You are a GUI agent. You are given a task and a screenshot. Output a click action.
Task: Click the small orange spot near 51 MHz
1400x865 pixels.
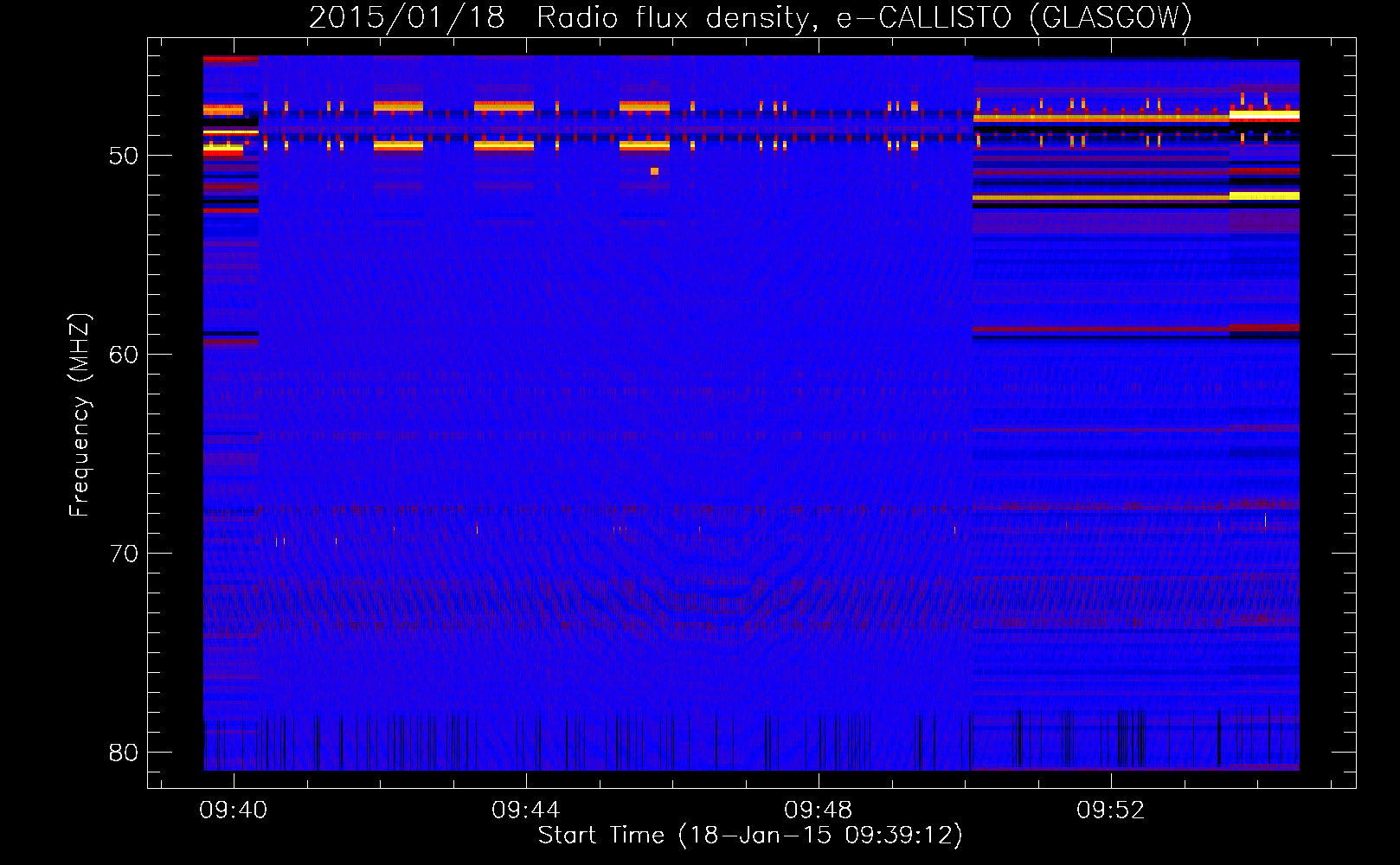coord(654,171)
